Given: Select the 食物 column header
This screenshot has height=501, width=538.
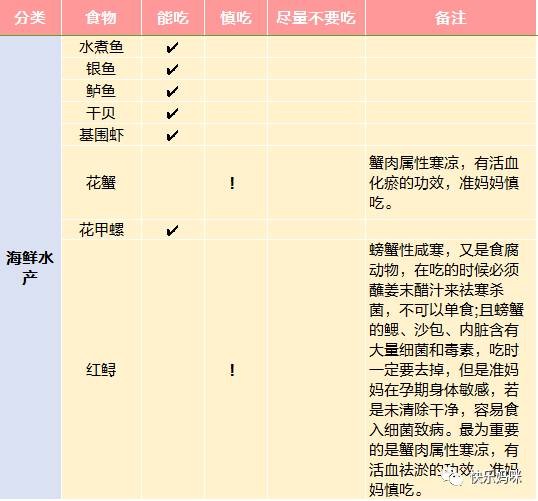Looking at the screenshot, I should point(101,18).
